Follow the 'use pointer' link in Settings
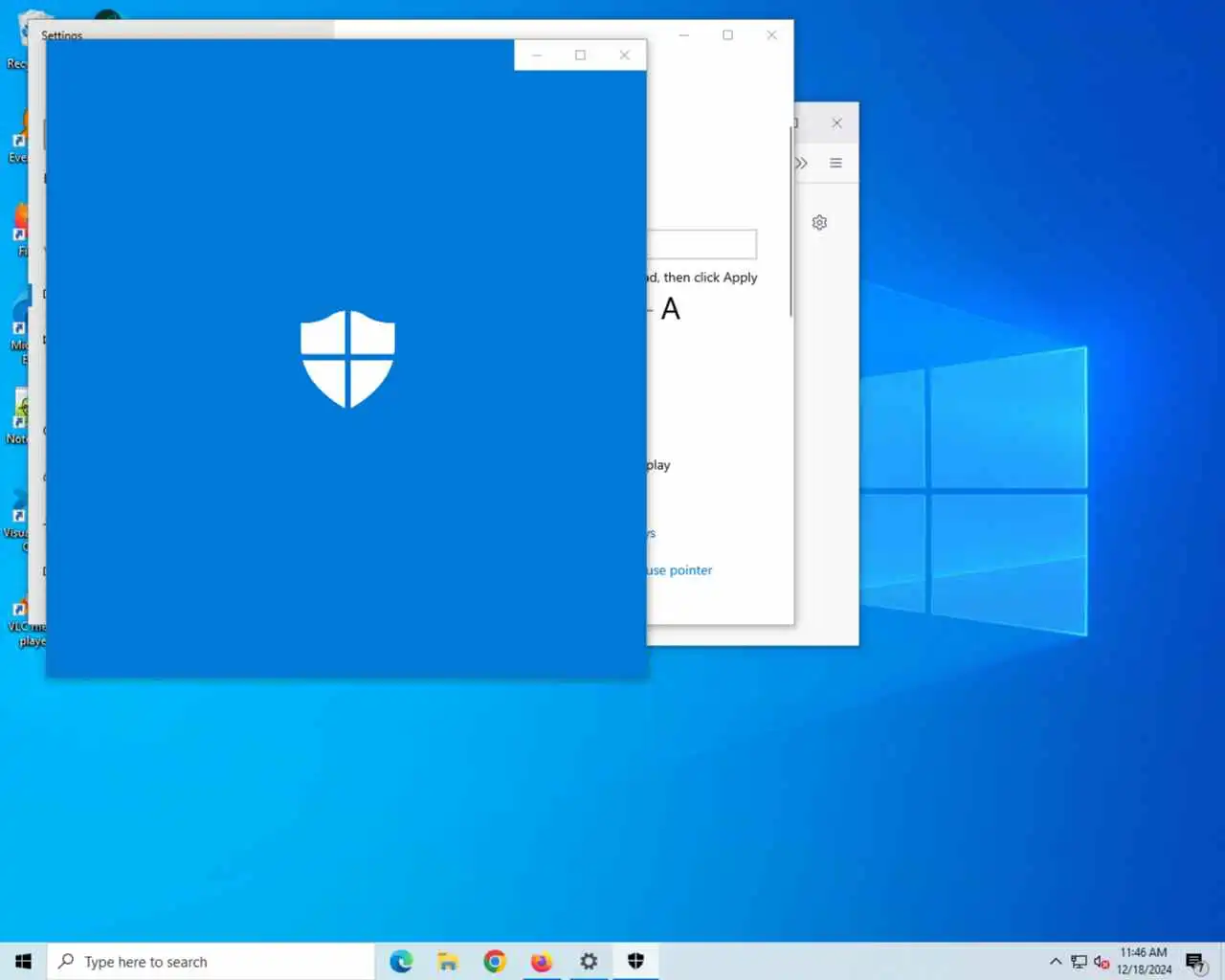Image resolution: width=1225 pixels, height=980 pixels. (x=679, y=569)
